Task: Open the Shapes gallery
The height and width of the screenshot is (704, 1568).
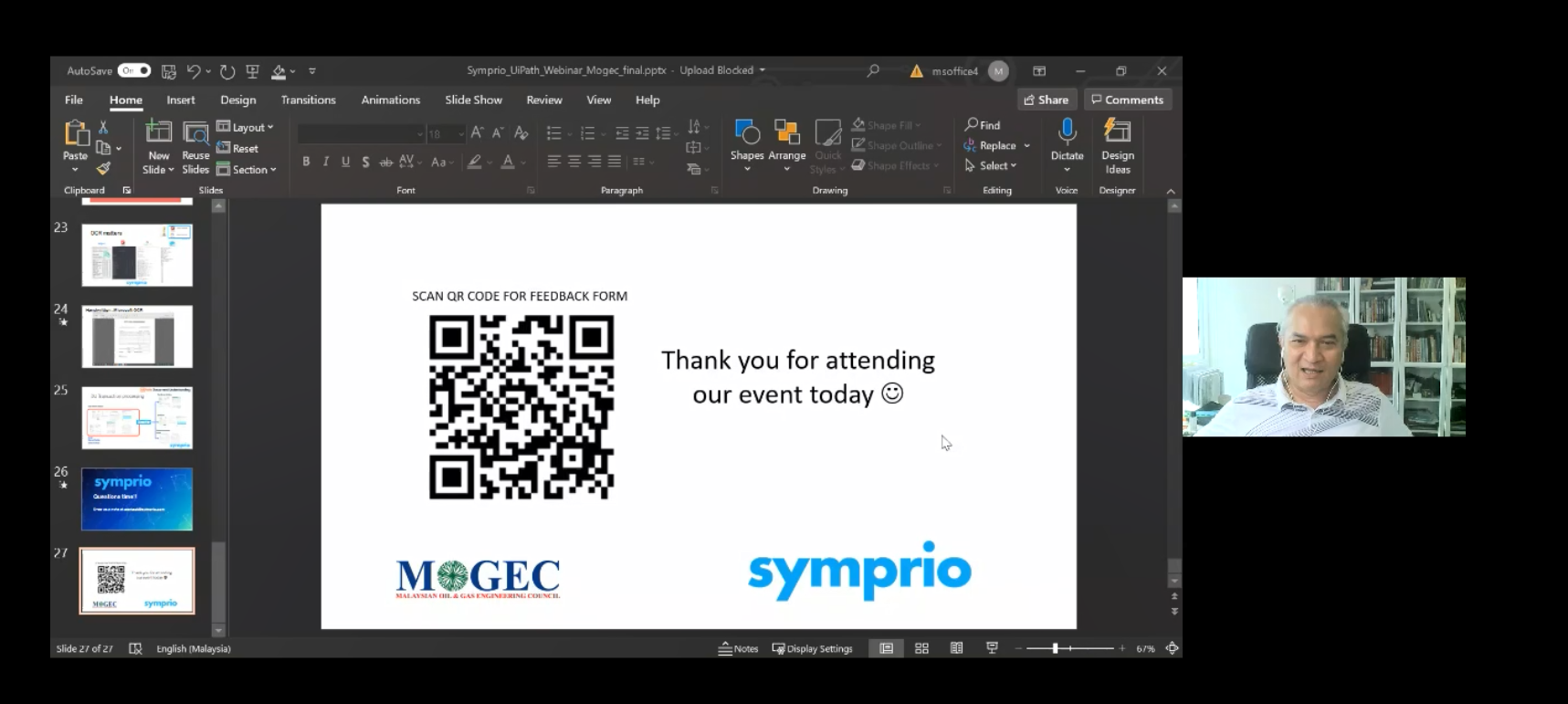Action: pyautogui.click(x=747, y=145)
